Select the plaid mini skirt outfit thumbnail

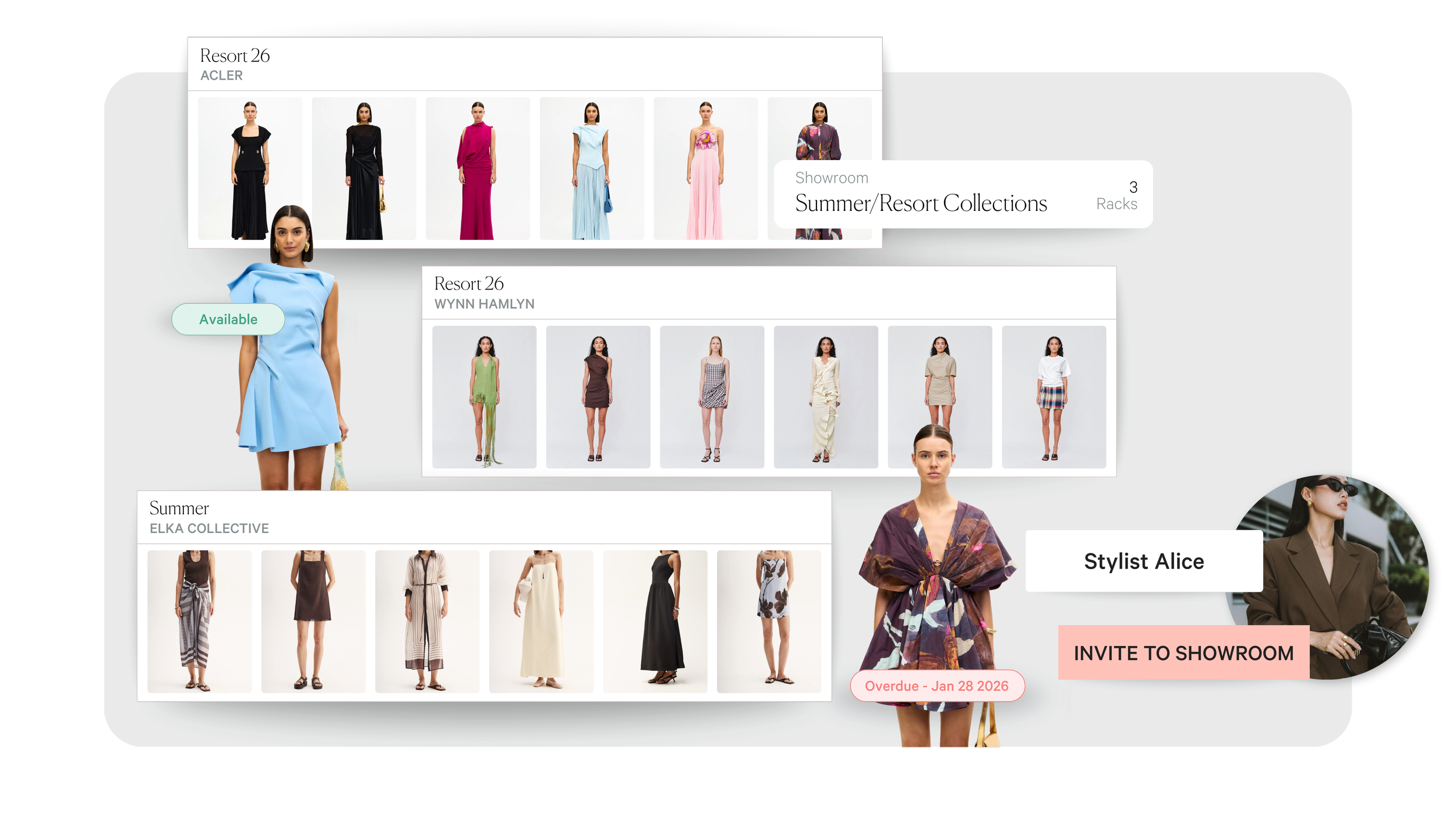(x=1053, y=397)
